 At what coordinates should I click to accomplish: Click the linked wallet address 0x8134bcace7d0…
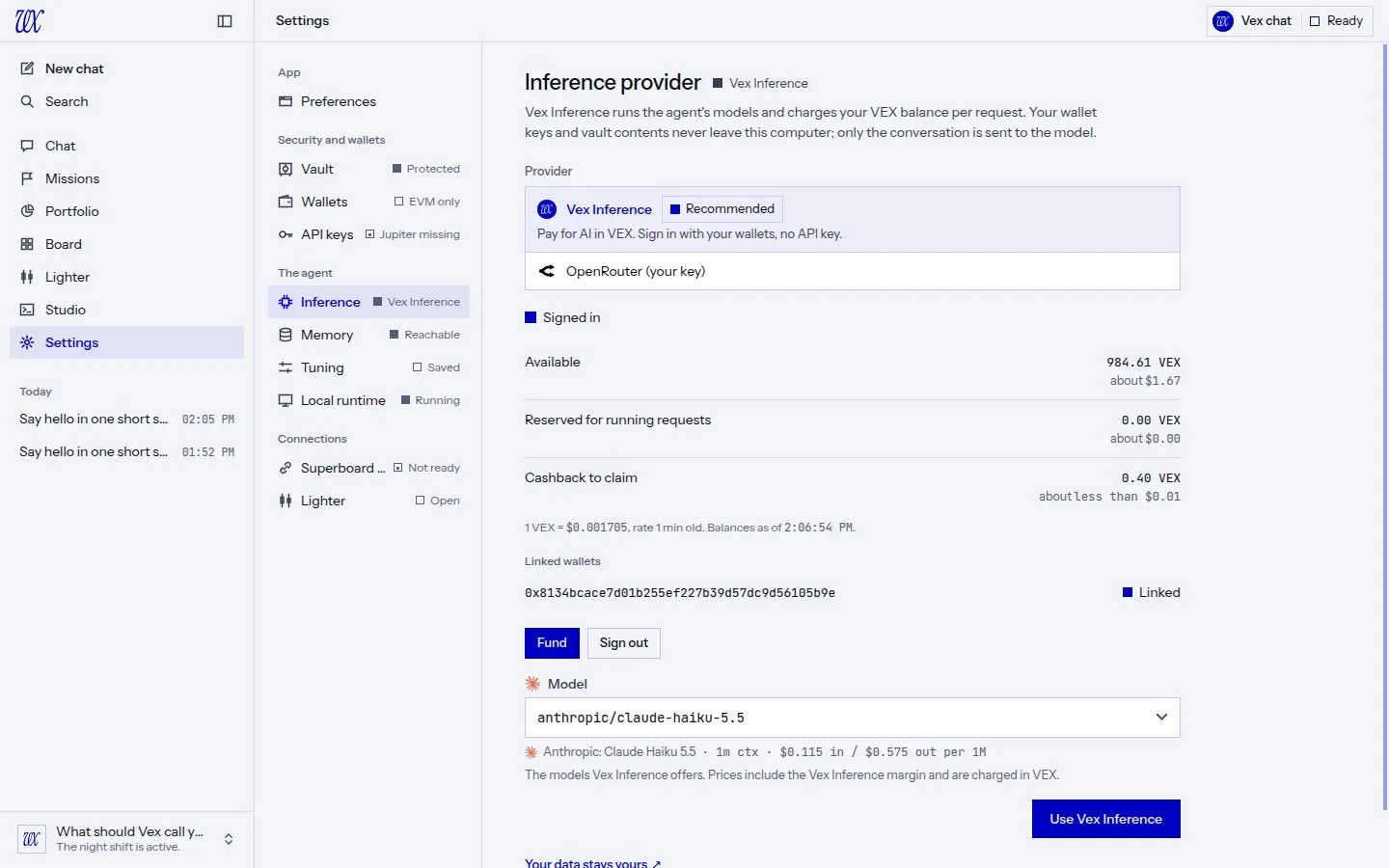[680, 593]
